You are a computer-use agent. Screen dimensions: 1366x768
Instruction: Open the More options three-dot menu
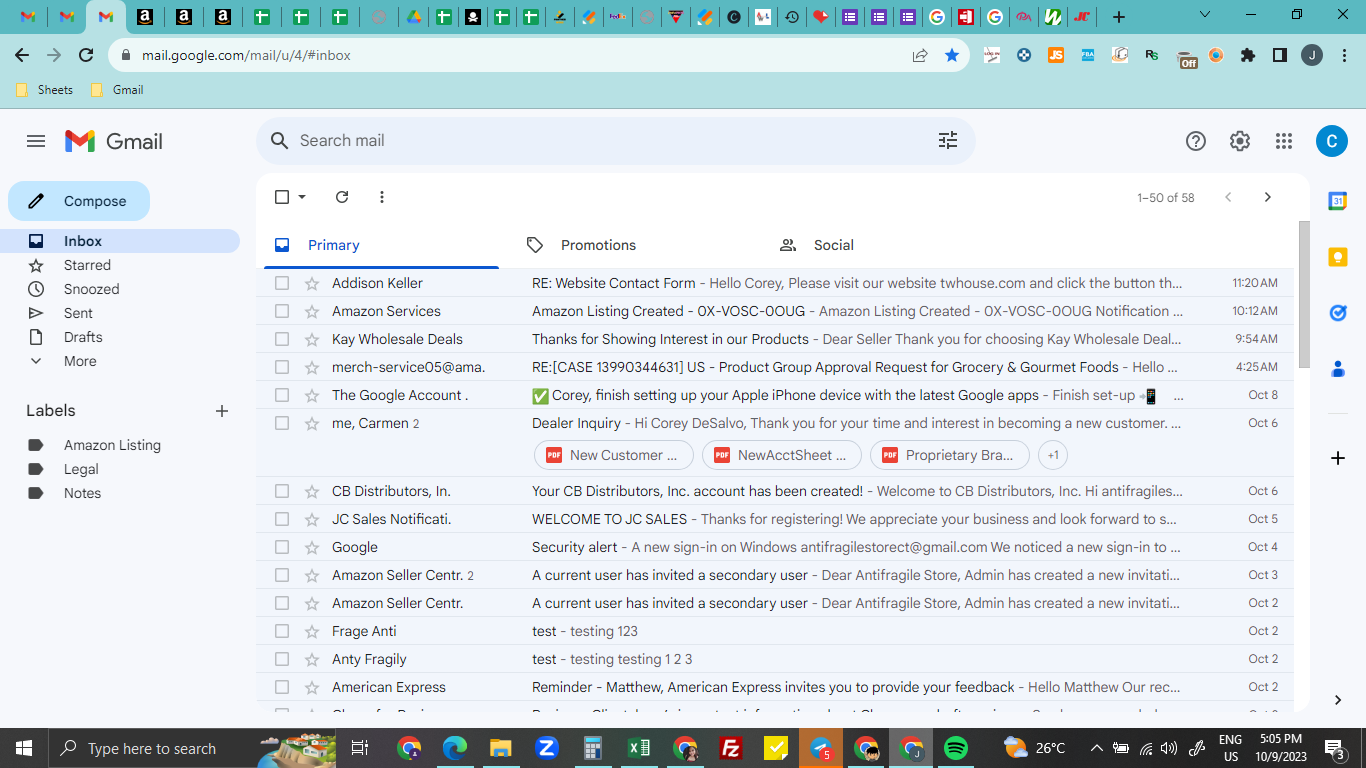click(x=382, y=197)
